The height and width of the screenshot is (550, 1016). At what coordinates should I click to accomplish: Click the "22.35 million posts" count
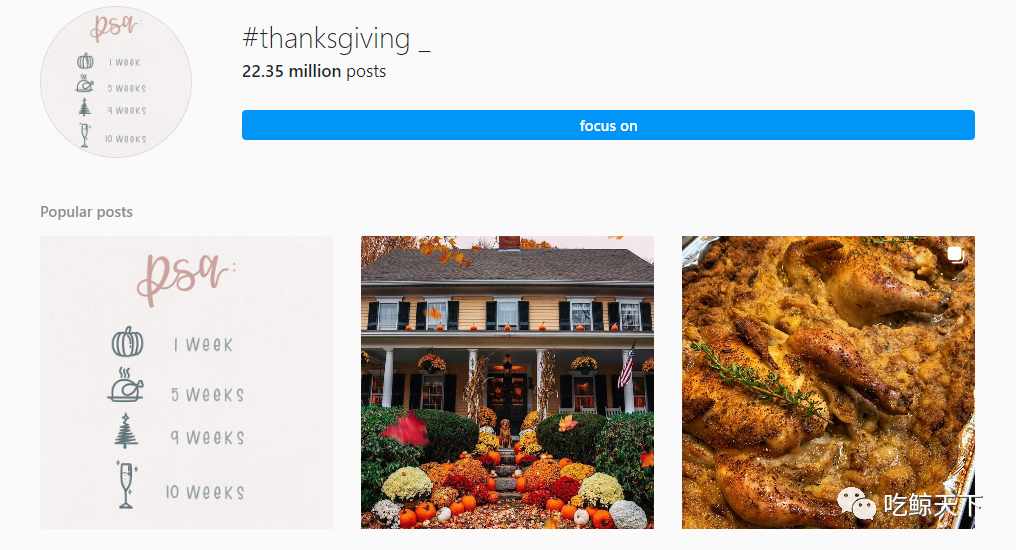314,71
